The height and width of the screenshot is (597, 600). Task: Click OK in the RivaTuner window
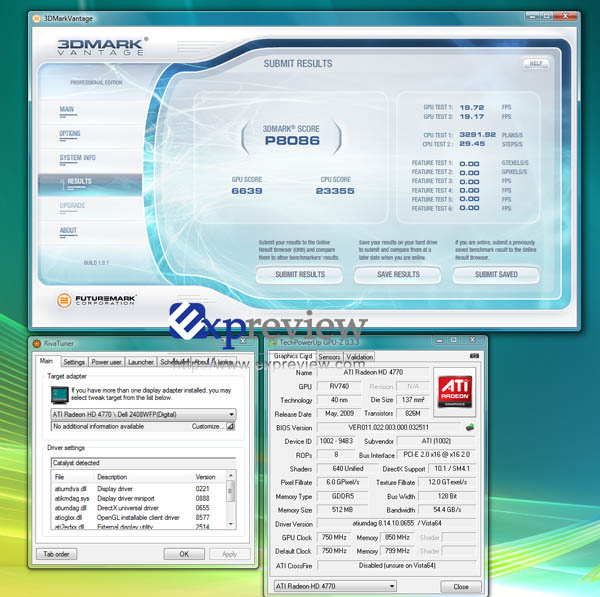(x=184, y=554)
